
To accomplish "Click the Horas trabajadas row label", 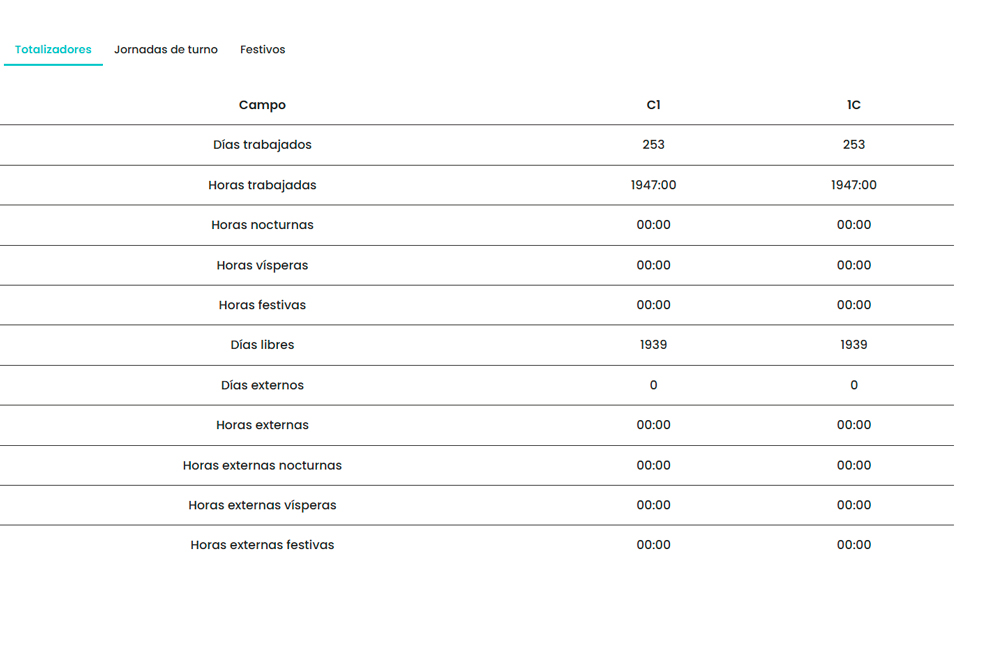I will point(262,185).
